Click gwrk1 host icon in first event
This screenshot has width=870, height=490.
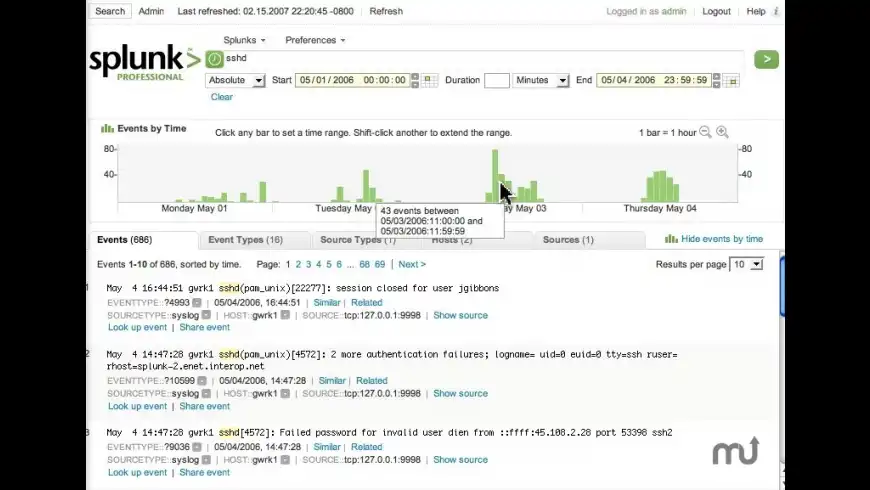285,315
